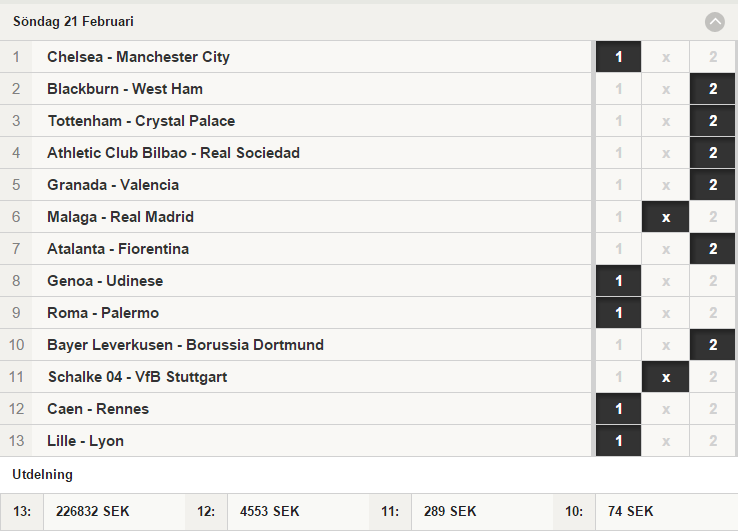
Task: Select home win for Bayer Leverkusen match
Action: tap(618, 345)
